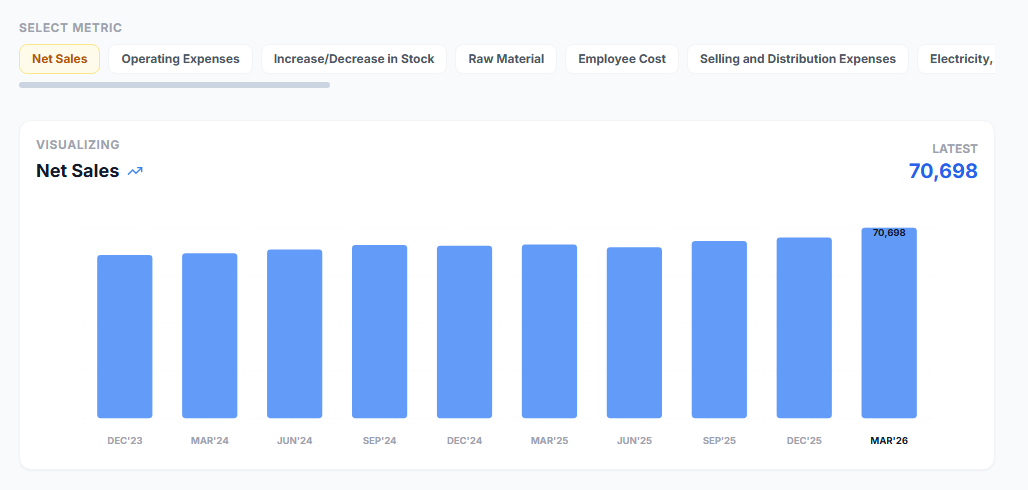Click the SELECT METRIC heading
Viewport: 1028px width, 490px height.
(71, 28)
